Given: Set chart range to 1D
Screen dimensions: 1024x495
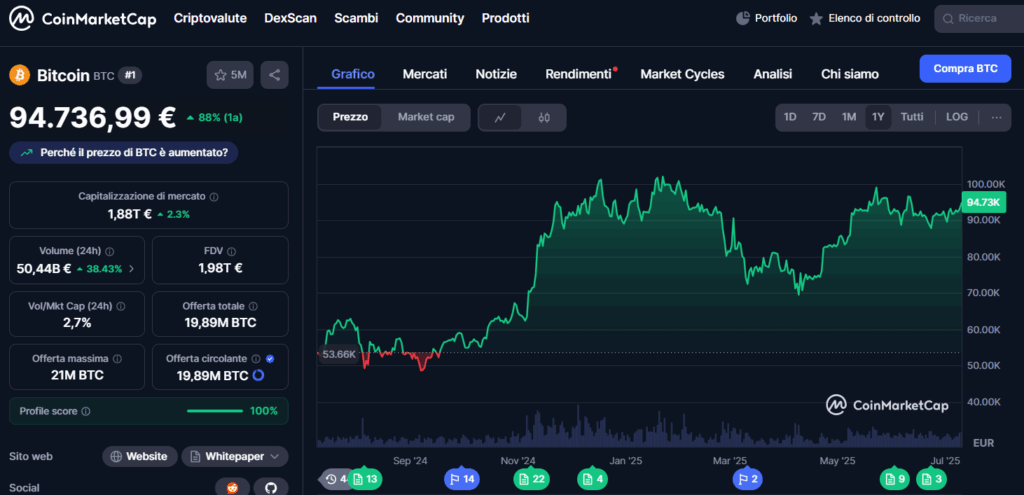Looking at the screenshot, I should [x=790, y=118].
